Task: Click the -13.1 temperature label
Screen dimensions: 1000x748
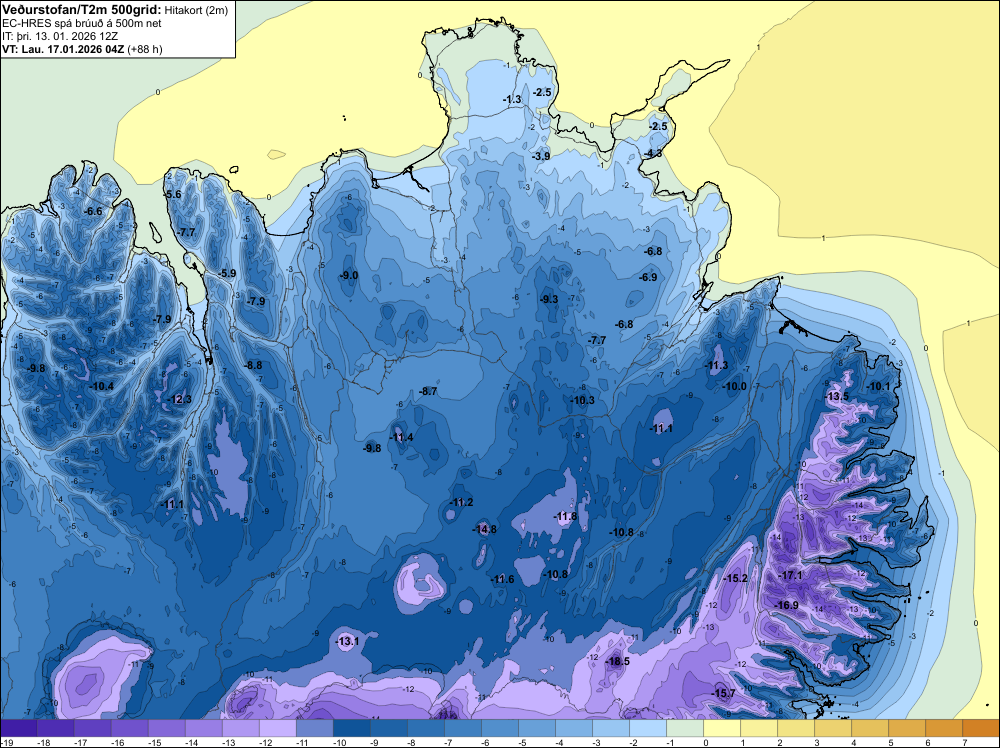Action: (348, 642)
